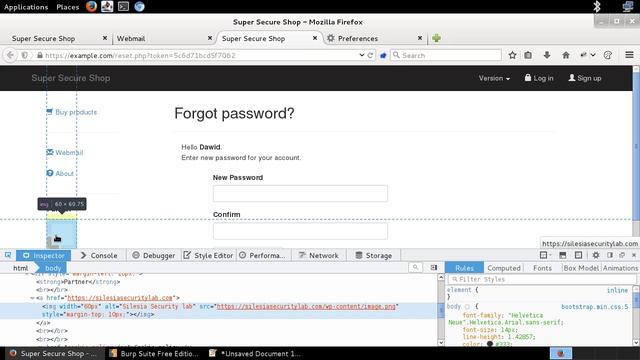Open the Buy products sidebar link
Screen dimensions: 640x360
[71, 112]
